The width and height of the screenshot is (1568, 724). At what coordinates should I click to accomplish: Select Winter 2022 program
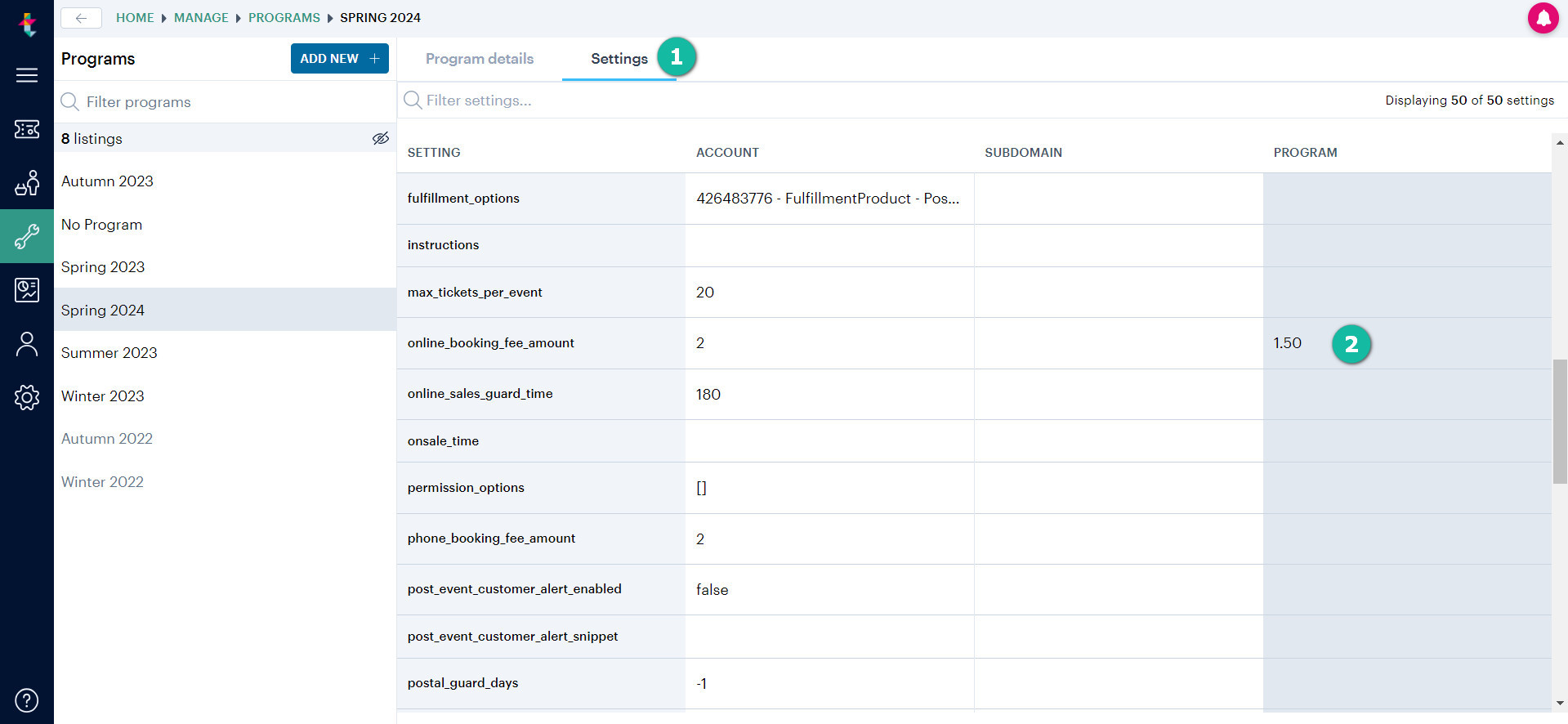(x=226, y=481)
